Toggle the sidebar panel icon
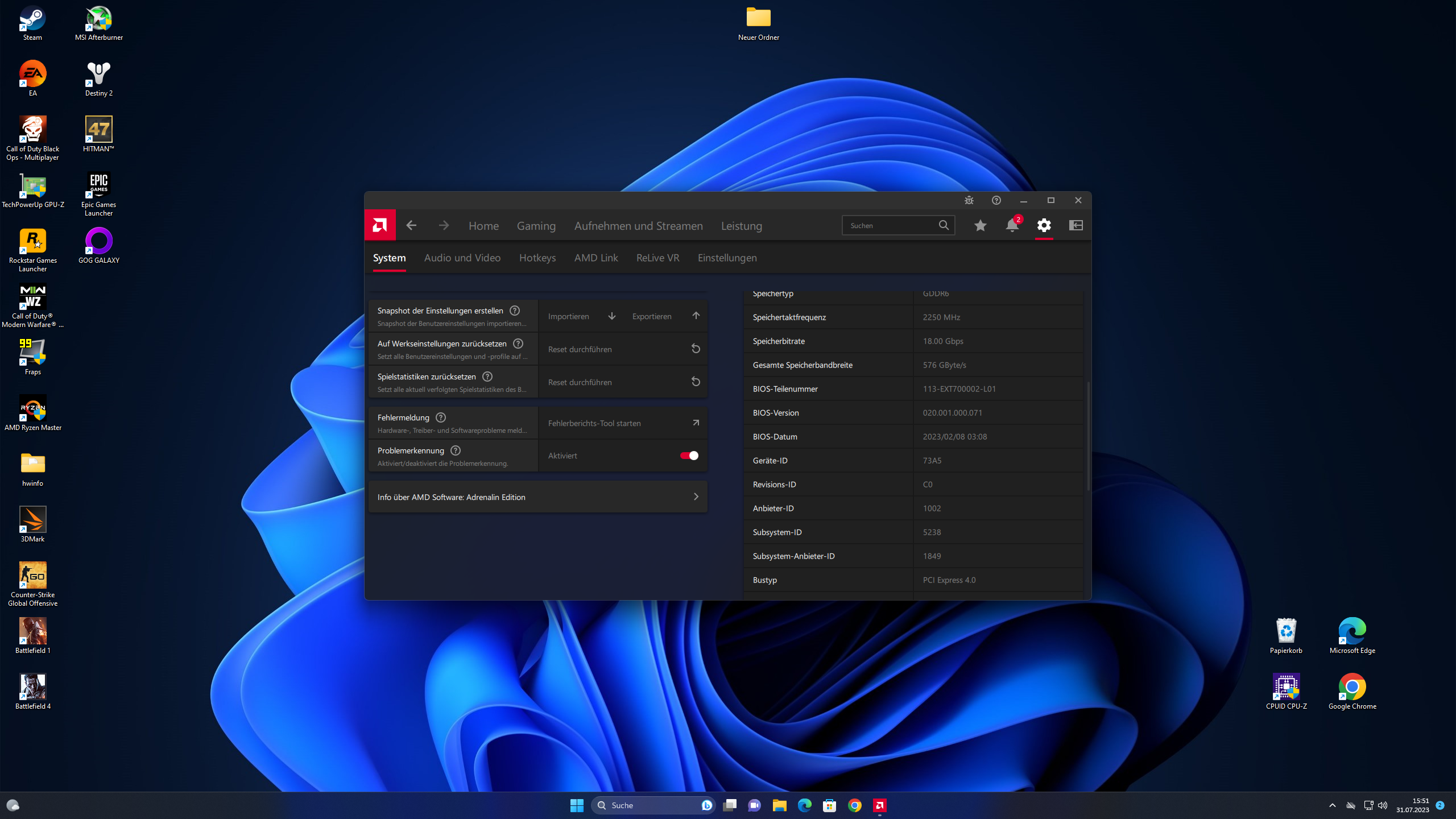 (1076, 225)
